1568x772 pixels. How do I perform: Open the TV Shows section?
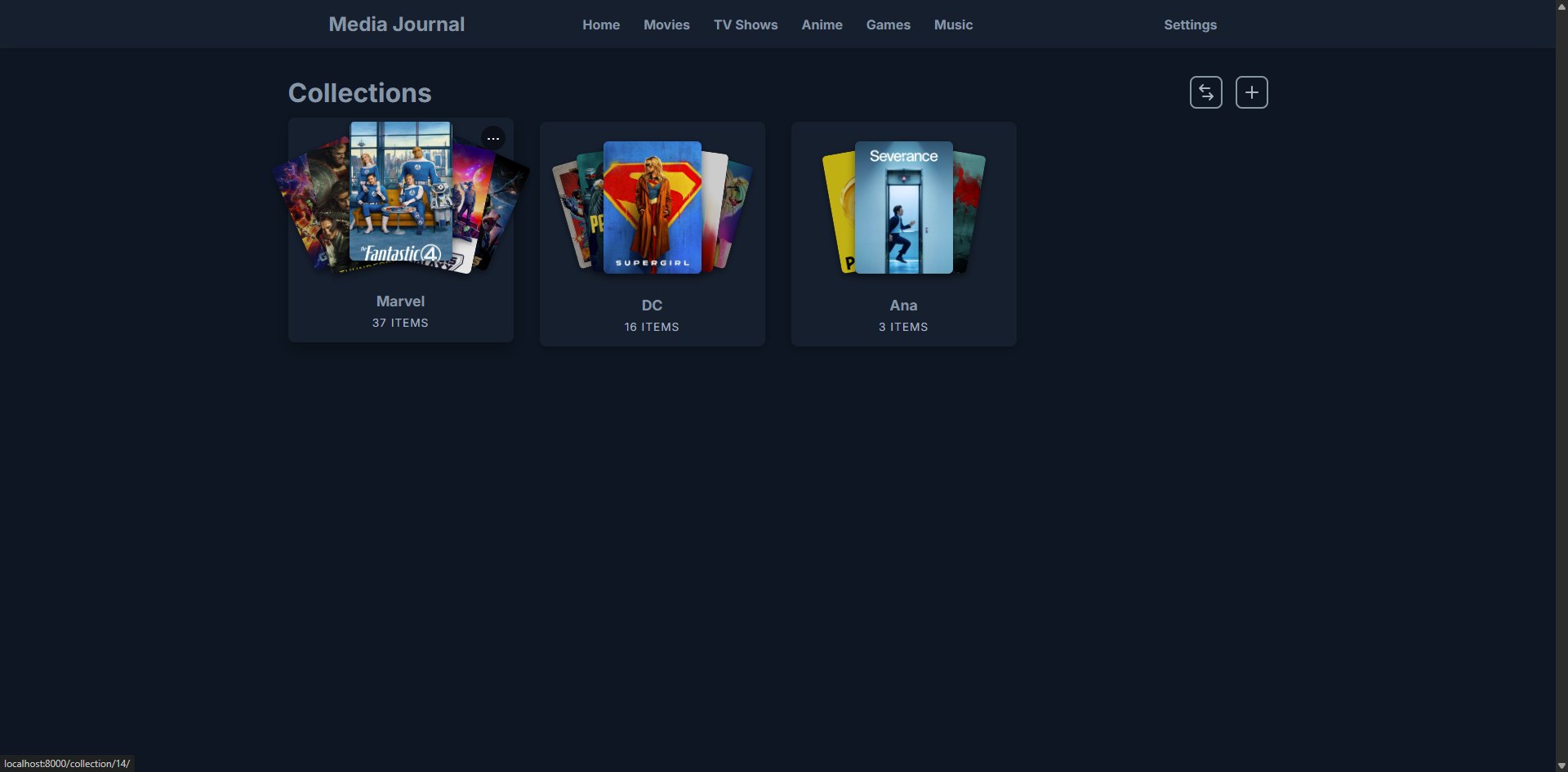point(746,25)
